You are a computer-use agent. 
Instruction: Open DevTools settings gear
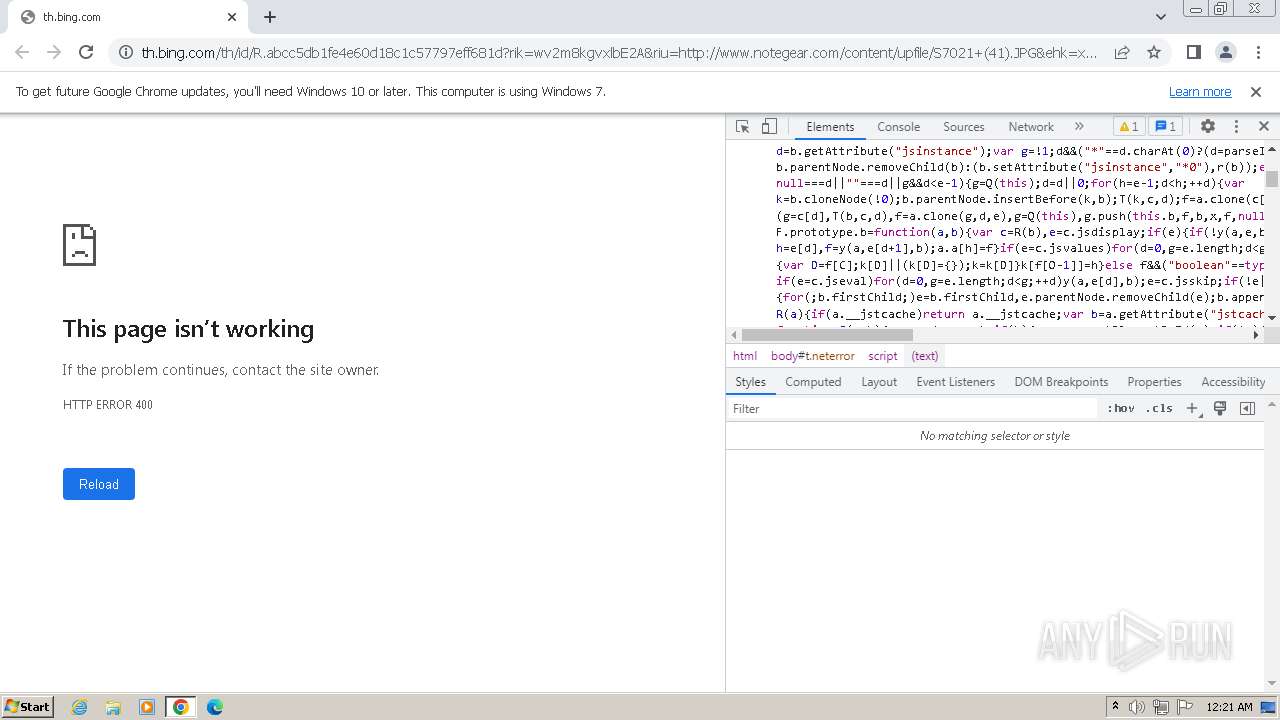pyautogui.click(x=1208, y=127)
